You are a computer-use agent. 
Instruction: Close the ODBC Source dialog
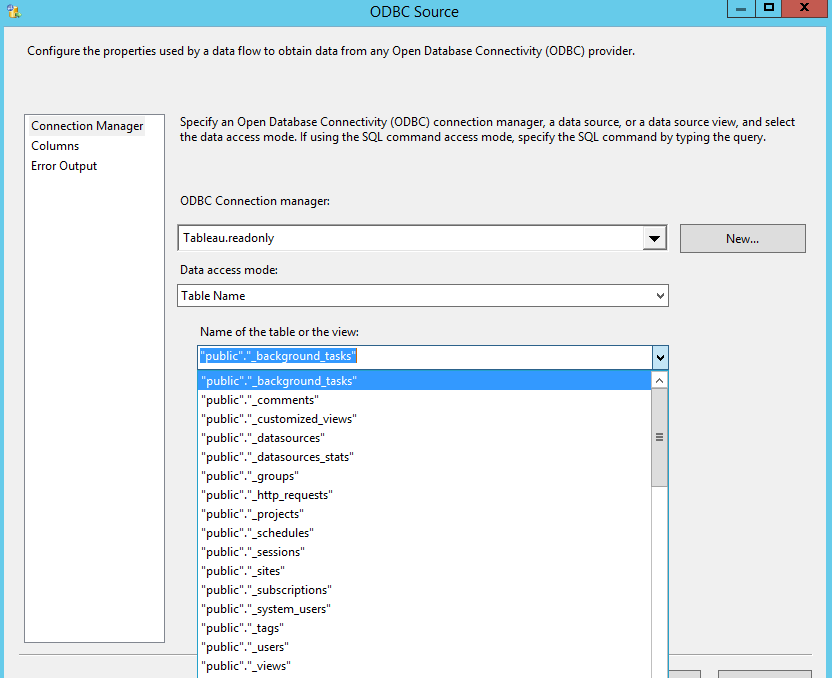click(x=804, y=8)
